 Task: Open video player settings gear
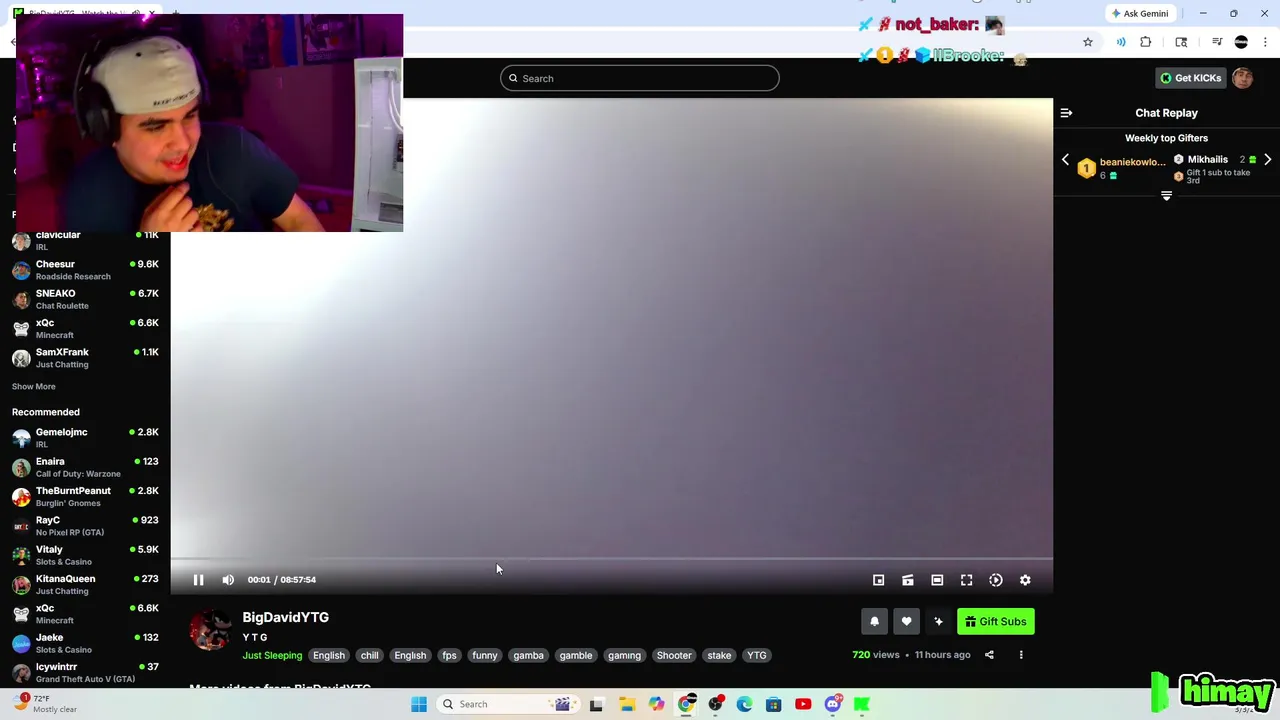tap(1025, 580)
